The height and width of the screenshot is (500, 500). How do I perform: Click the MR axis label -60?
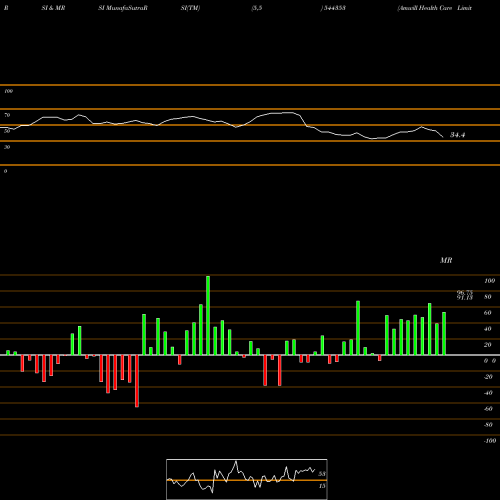[x=488, y=409]
